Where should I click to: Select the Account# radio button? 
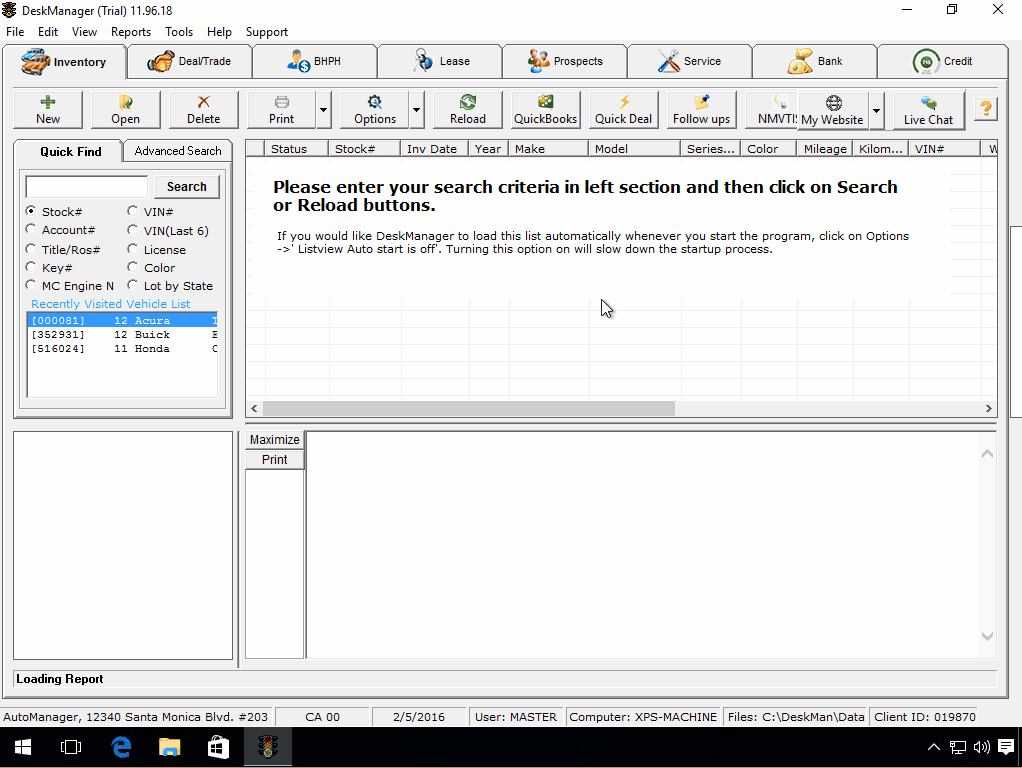[31, 229]
